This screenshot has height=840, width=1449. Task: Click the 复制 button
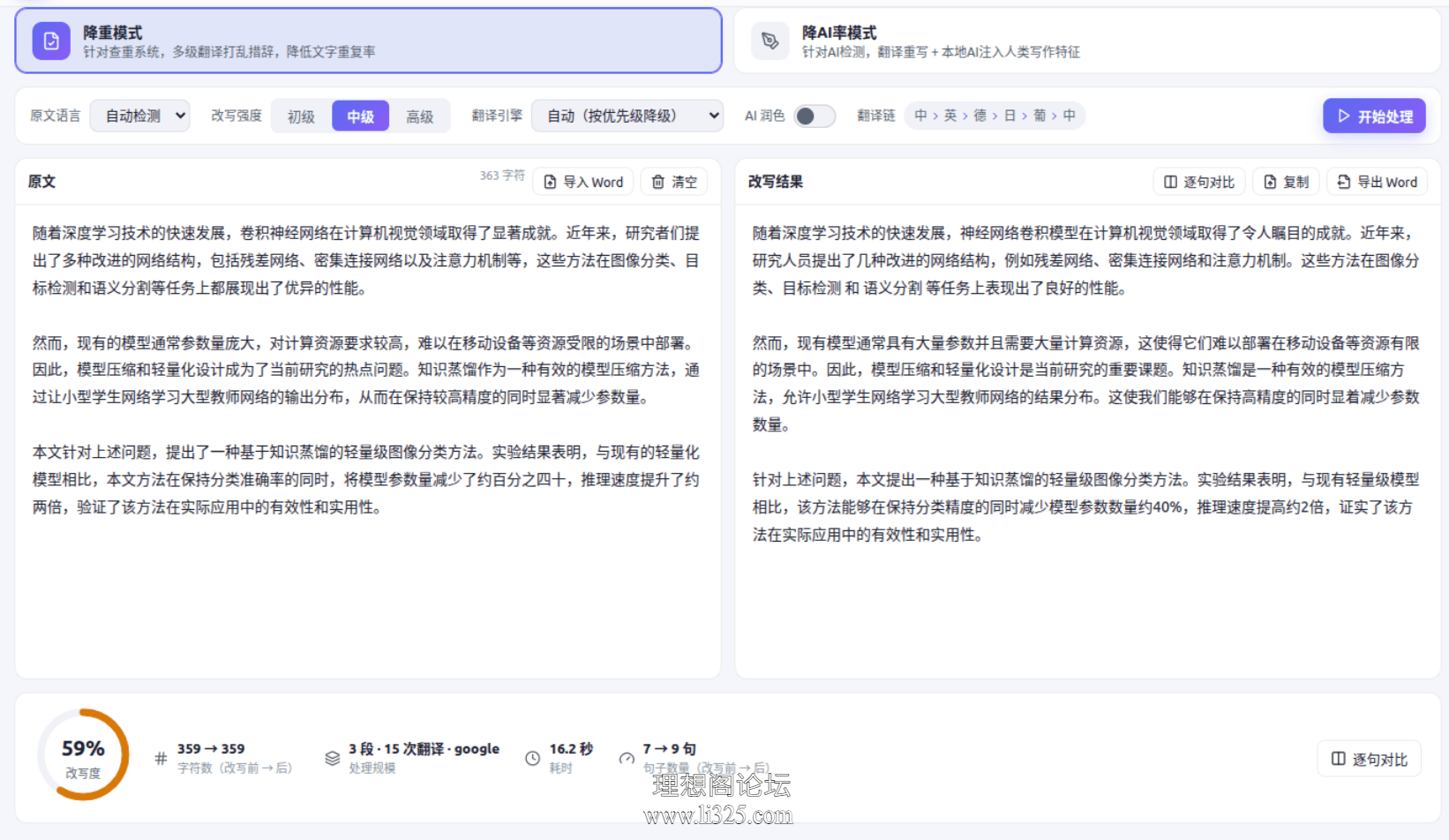[x=1287, y=182]
